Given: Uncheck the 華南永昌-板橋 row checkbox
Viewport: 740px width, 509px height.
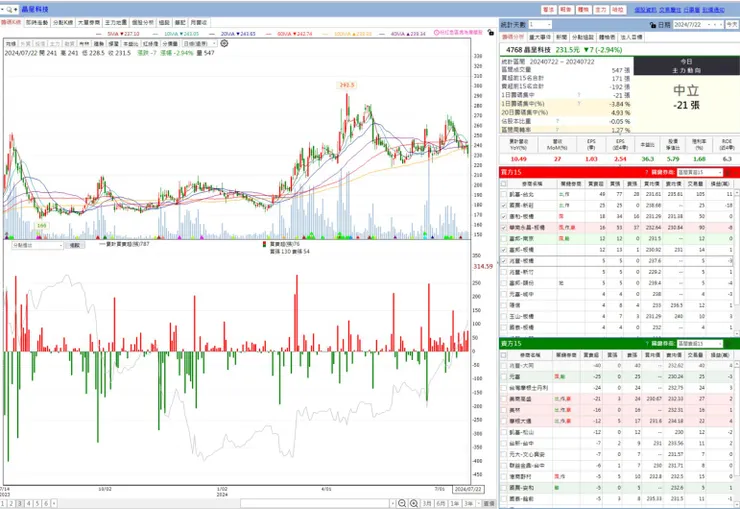Looking at the screenshot, I should pos(504,227).
